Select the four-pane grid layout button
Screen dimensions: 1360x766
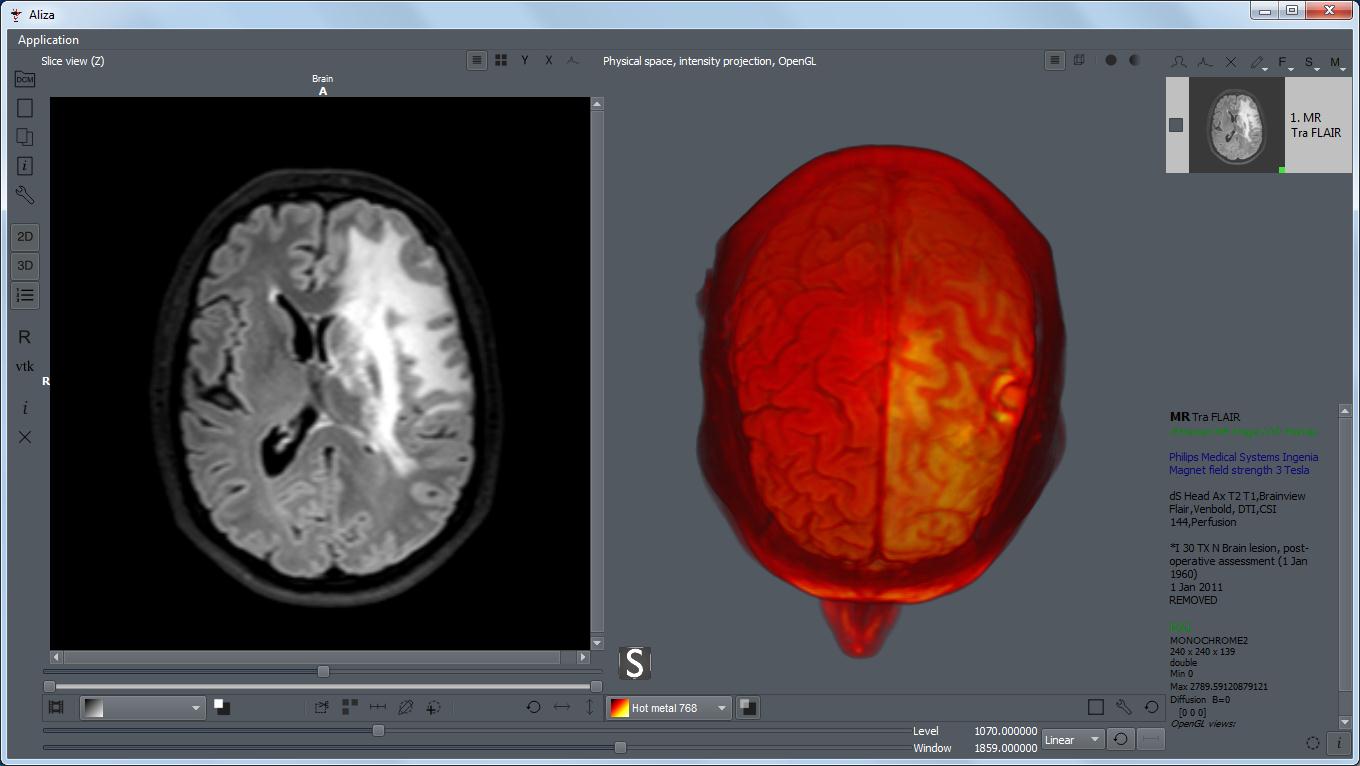point(501,61)
